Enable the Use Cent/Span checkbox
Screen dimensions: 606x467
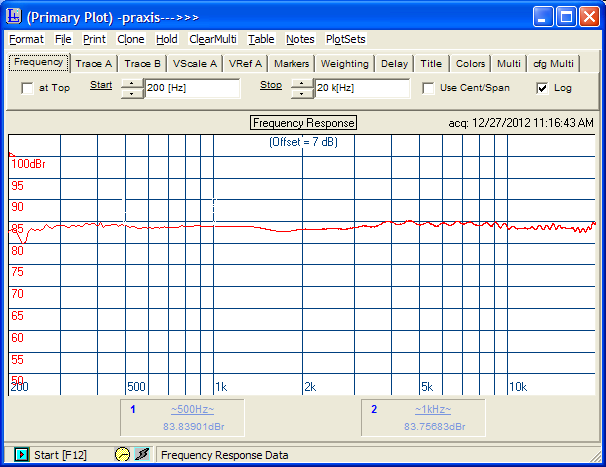(428, 88)
